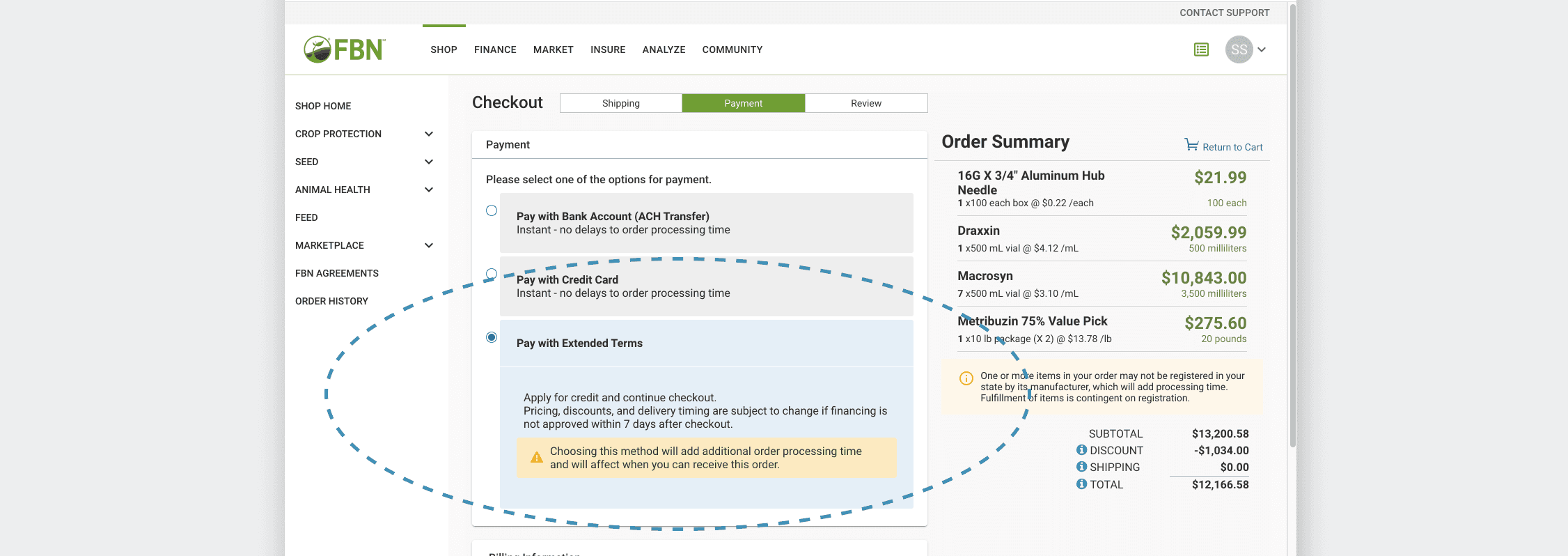Click the Macrosyn item name

(985, 276)
